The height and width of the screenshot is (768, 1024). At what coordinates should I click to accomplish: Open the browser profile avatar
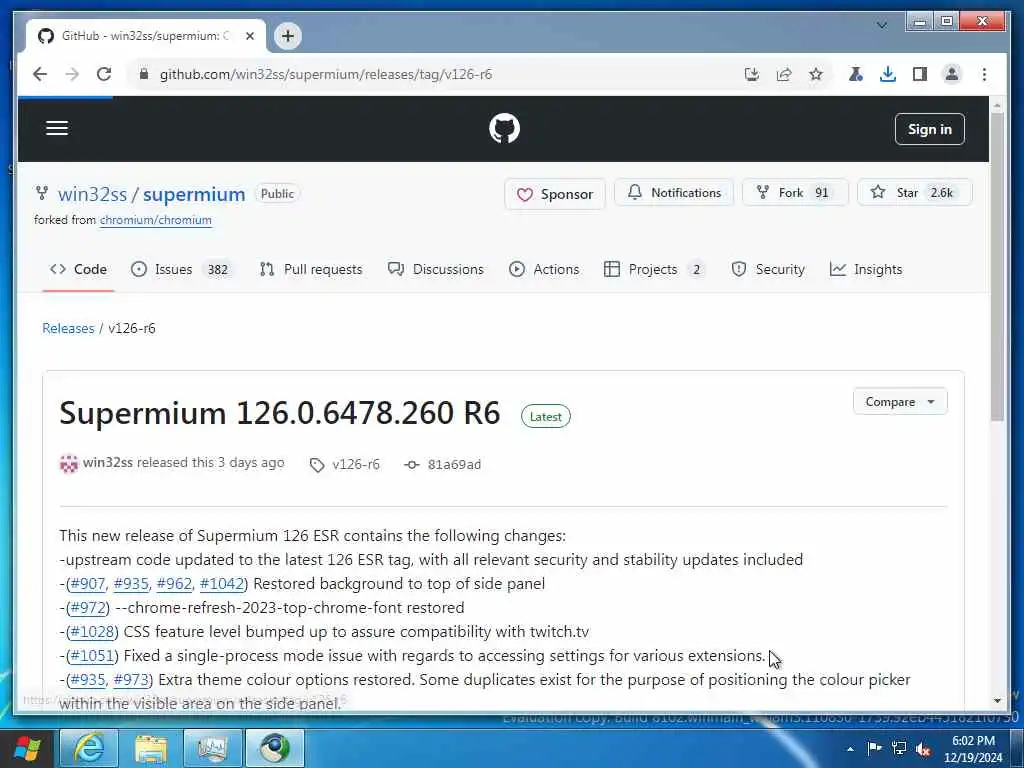click(952, 74)
